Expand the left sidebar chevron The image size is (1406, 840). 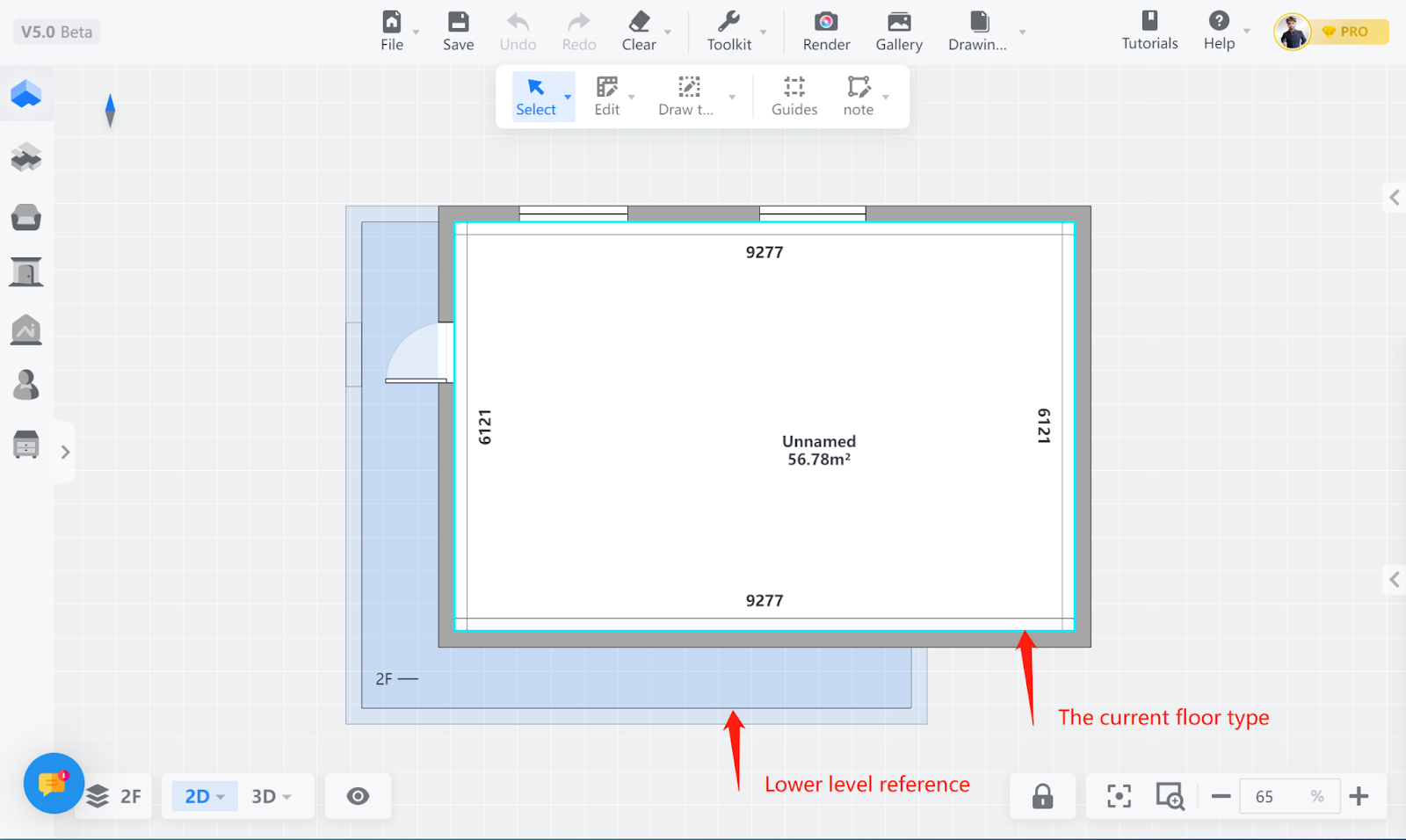(65, 452)
